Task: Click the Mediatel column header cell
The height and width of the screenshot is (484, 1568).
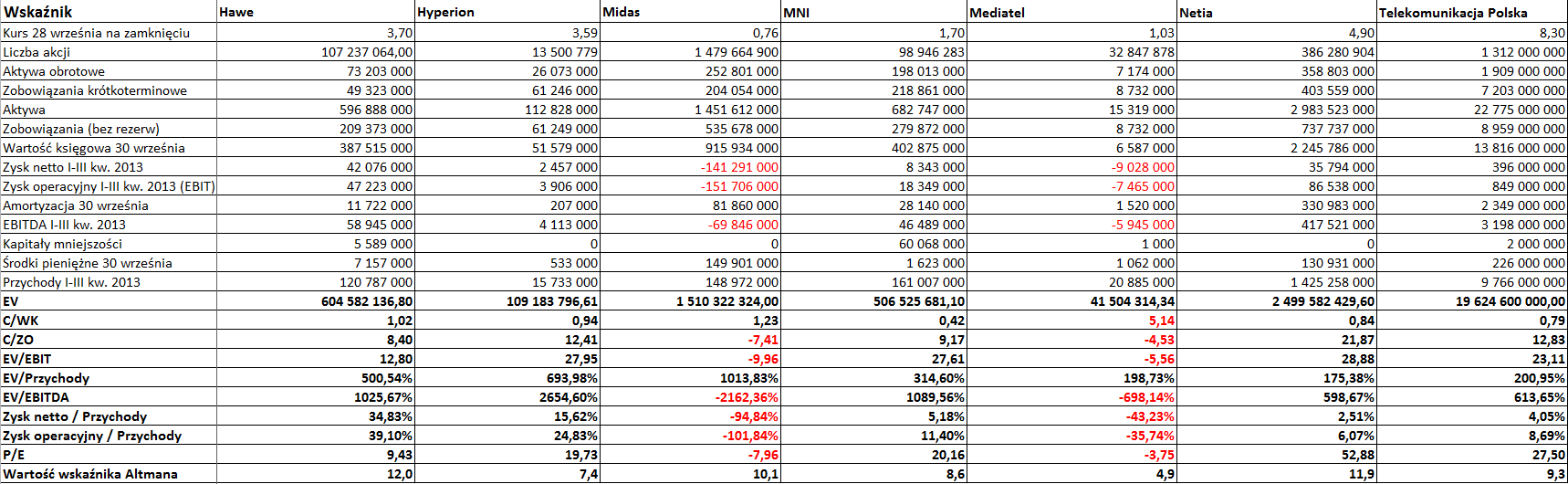Action: (1072, 12)
